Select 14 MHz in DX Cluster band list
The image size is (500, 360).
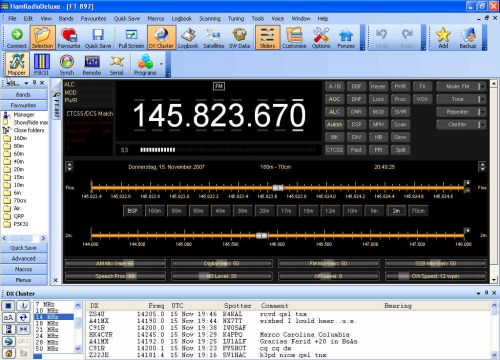(54, 317)
